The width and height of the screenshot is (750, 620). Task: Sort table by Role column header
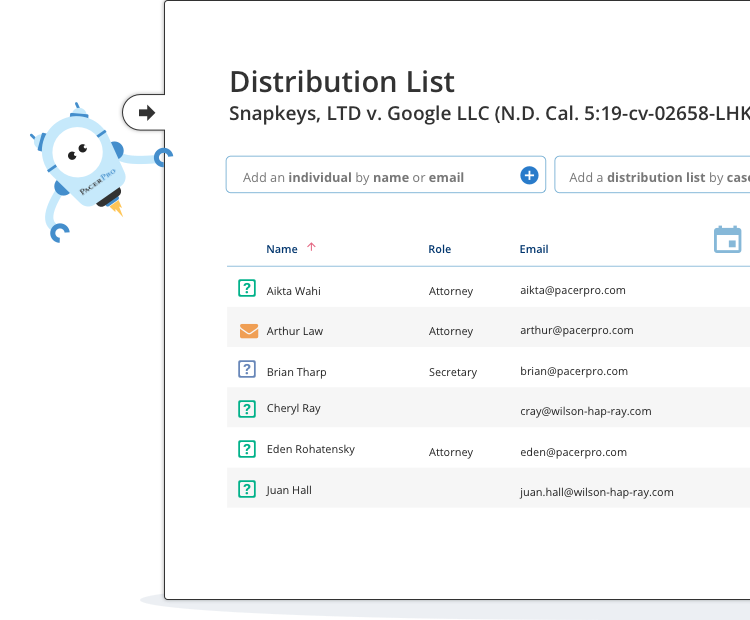(440, 249)
